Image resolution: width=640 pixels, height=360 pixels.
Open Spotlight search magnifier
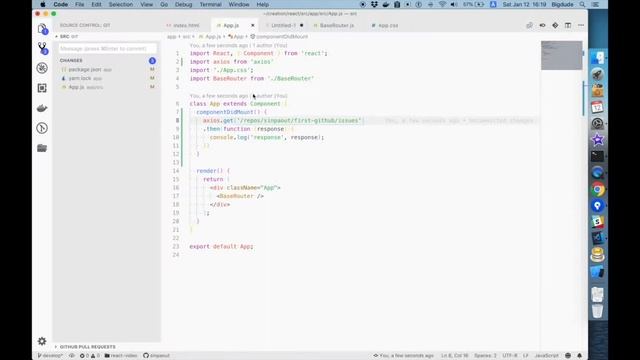(x=582, y=4)
